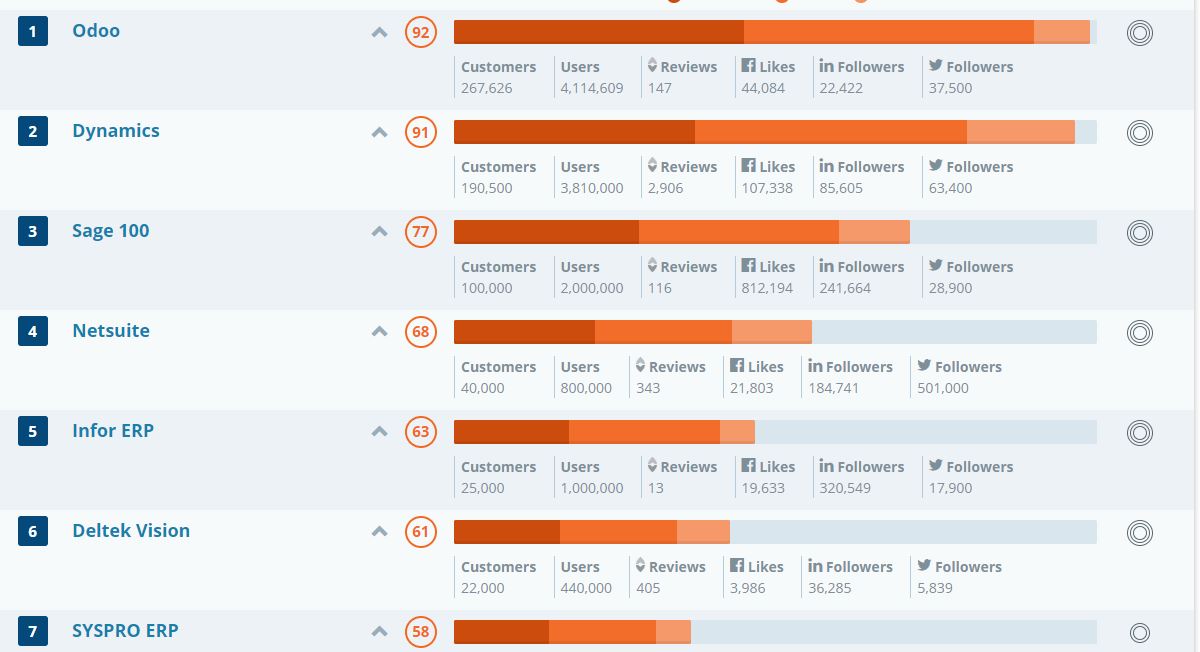Image resolution: width=1200 pixels, height=652 pixels.
Task: Select the compare circle for Sage 100
Action: [1139, 233]
